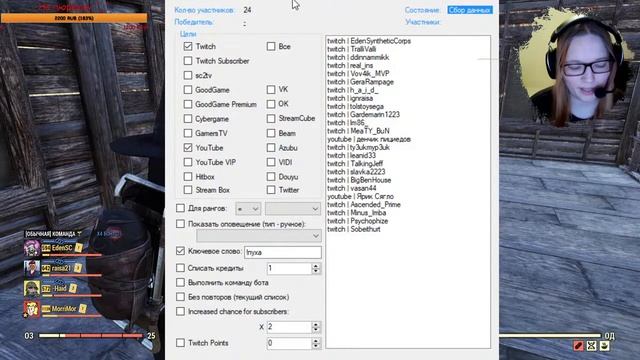This screenshot has height=360, width=640.
Task: Tick the OK checkbox
Action: coord(271,104)
